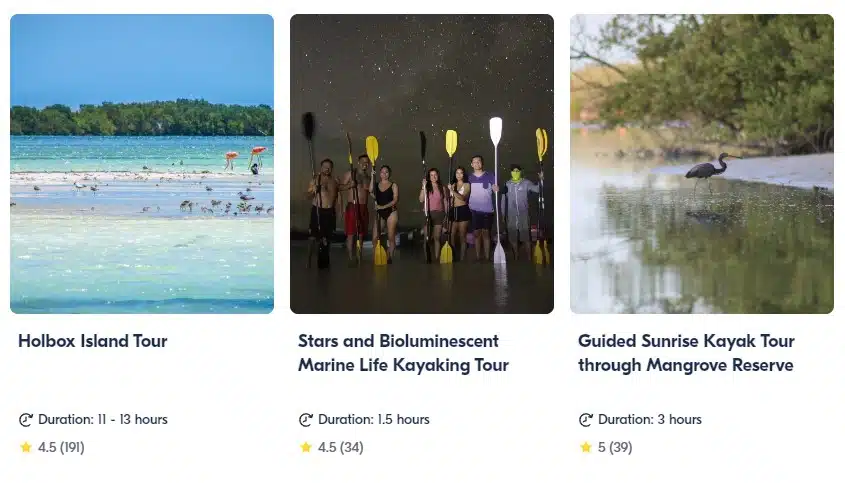Click the star icon next to 4.5 (191)
This screenshot has width=845, height=483.
click(x=26, y=447)
